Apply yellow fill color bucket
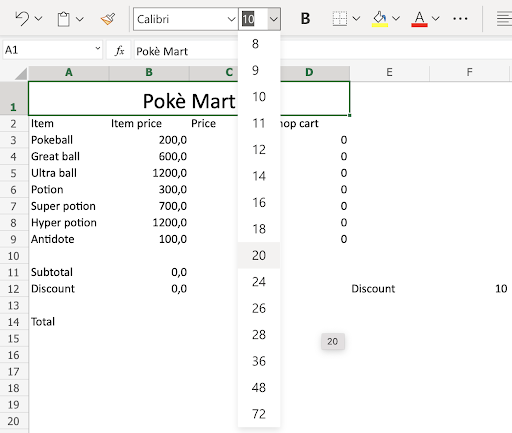Screen dimensions: 512x433 coord(380,19)
